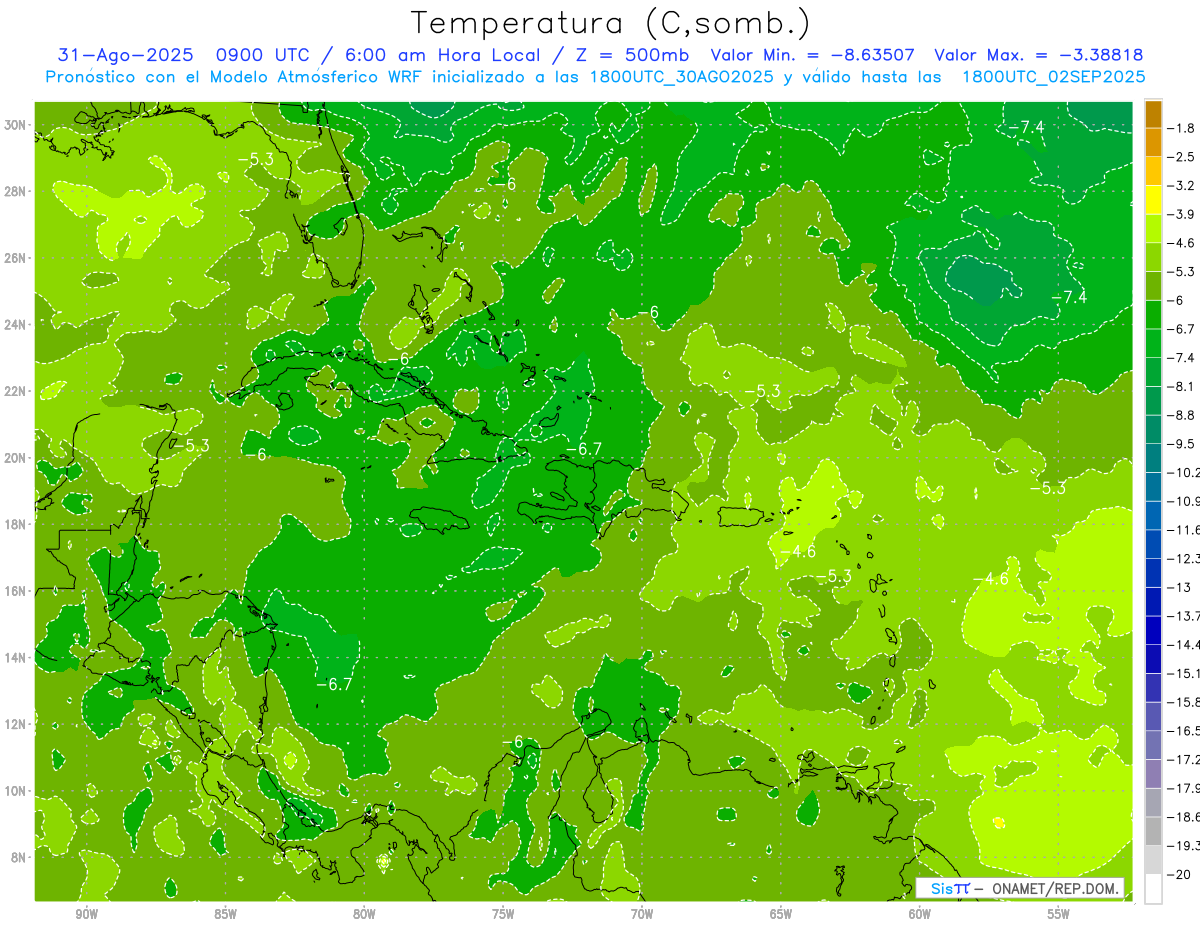Click the '-8.8' color scale label
The height and width of the screenshot is (927, 1200).
[1182, 415]
